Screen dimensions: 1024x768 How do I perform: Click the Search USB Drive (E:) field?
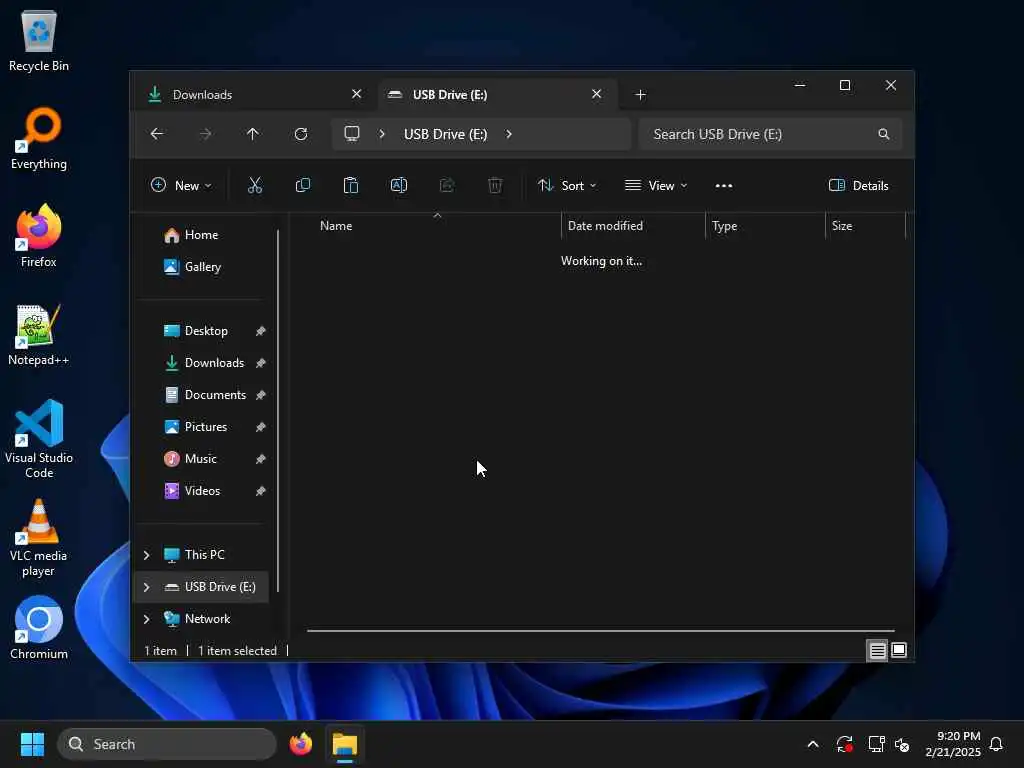(x=771, y=134)
